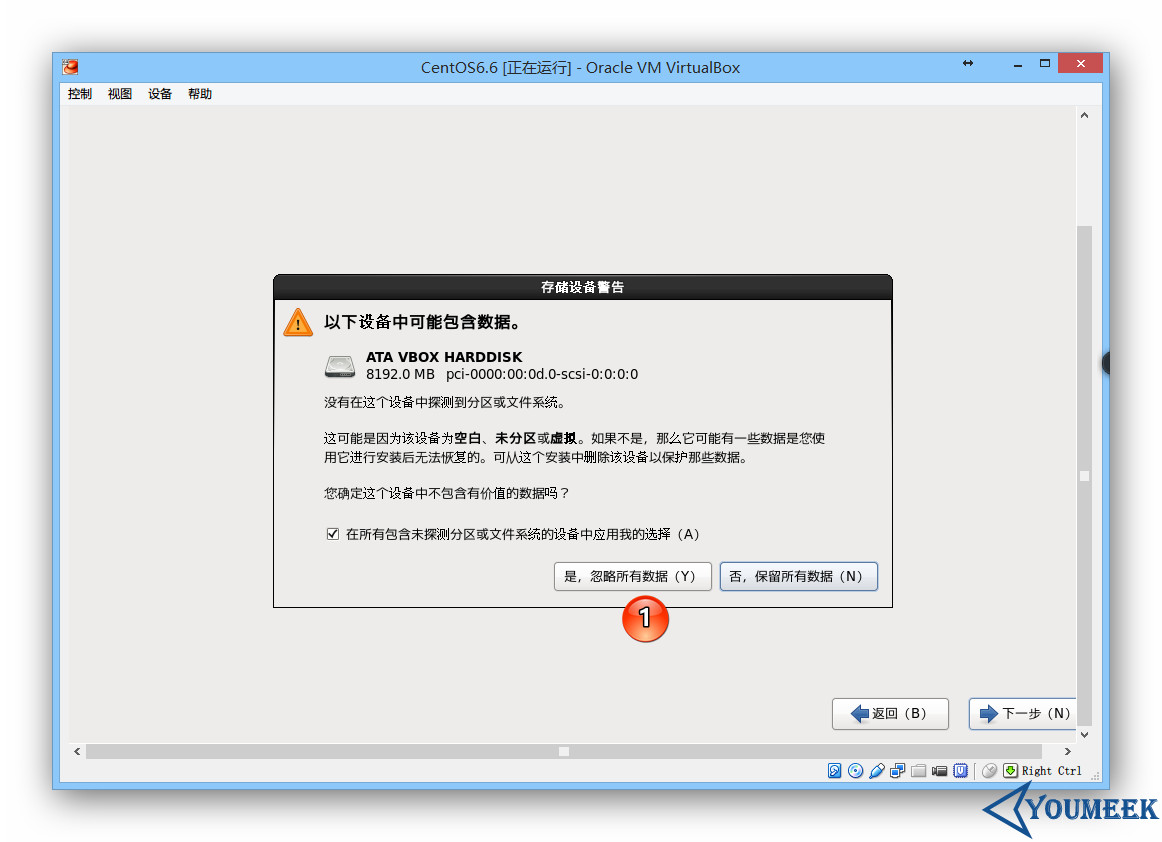This screenshot has width=1162, height=842.
Task: Open the 控制 (Machine) menu
Action: tap(79, 93)
